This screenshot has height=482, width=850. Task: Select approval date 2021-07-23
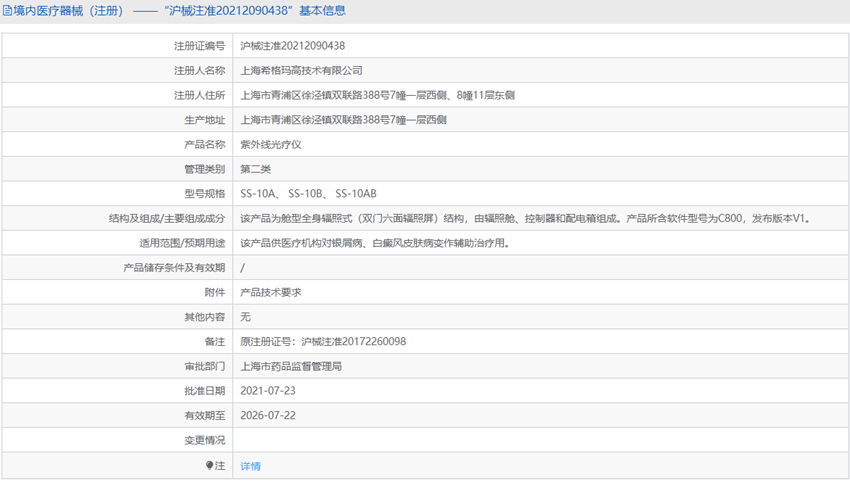pyautogui.click(x=268, y=391)
